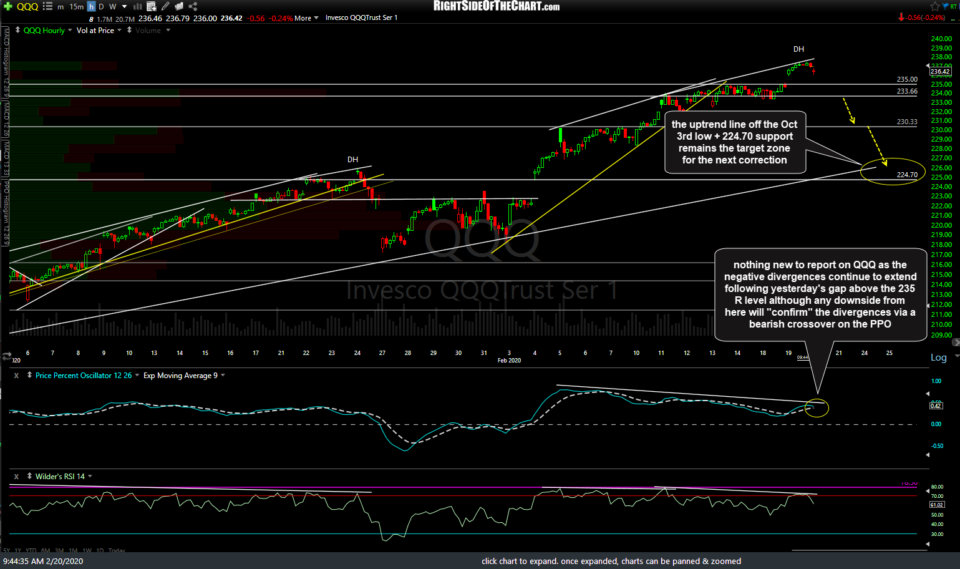The height and width of the screenshot is (569, 960).
Task: Click the 'click chart to expand' status text
Action: coord(611,561)
